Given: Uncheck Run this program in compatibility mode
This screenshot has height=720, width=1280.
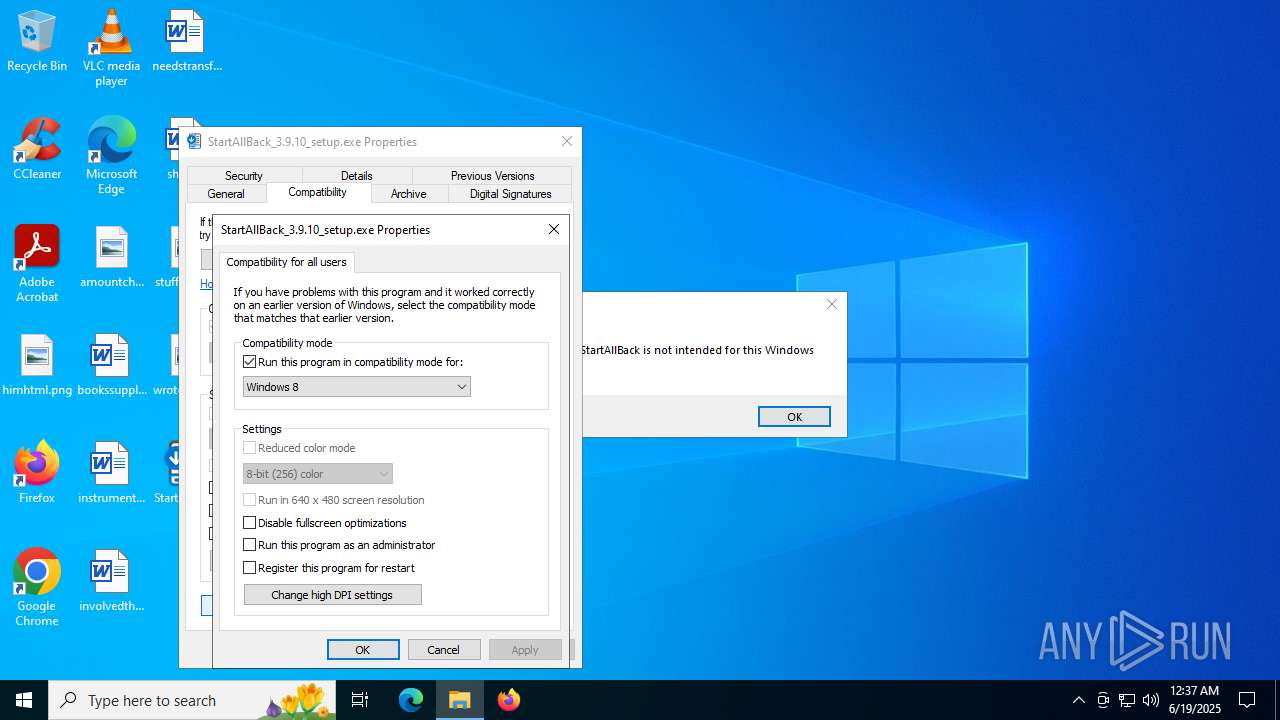Looking at the screenshot, I should pyautogui.click(x=250, y=362).
